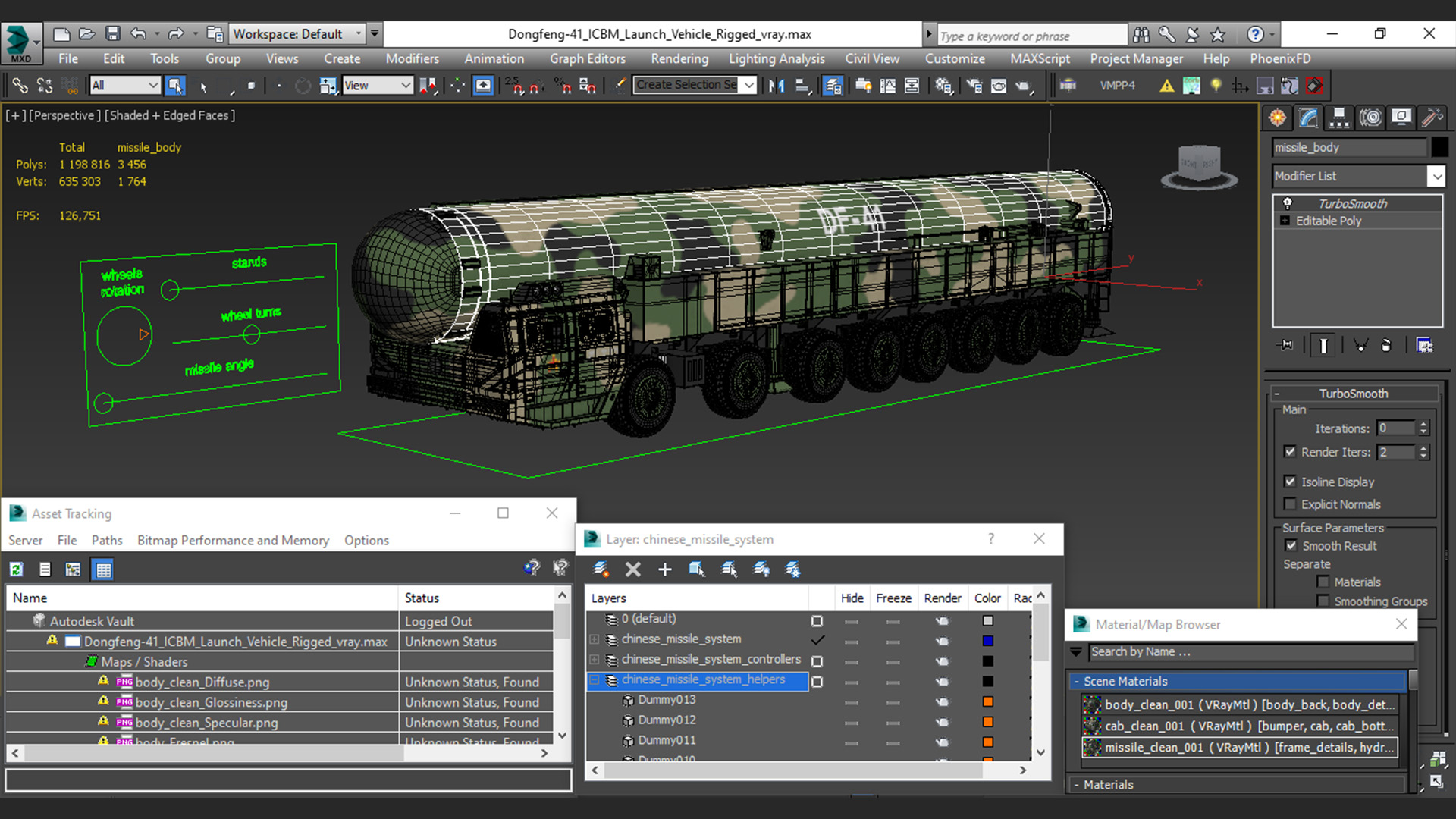This screenshot has width=1456, height=819.
Task: Click the Table View icon in Asset Tracking
Action: point(102,570)
